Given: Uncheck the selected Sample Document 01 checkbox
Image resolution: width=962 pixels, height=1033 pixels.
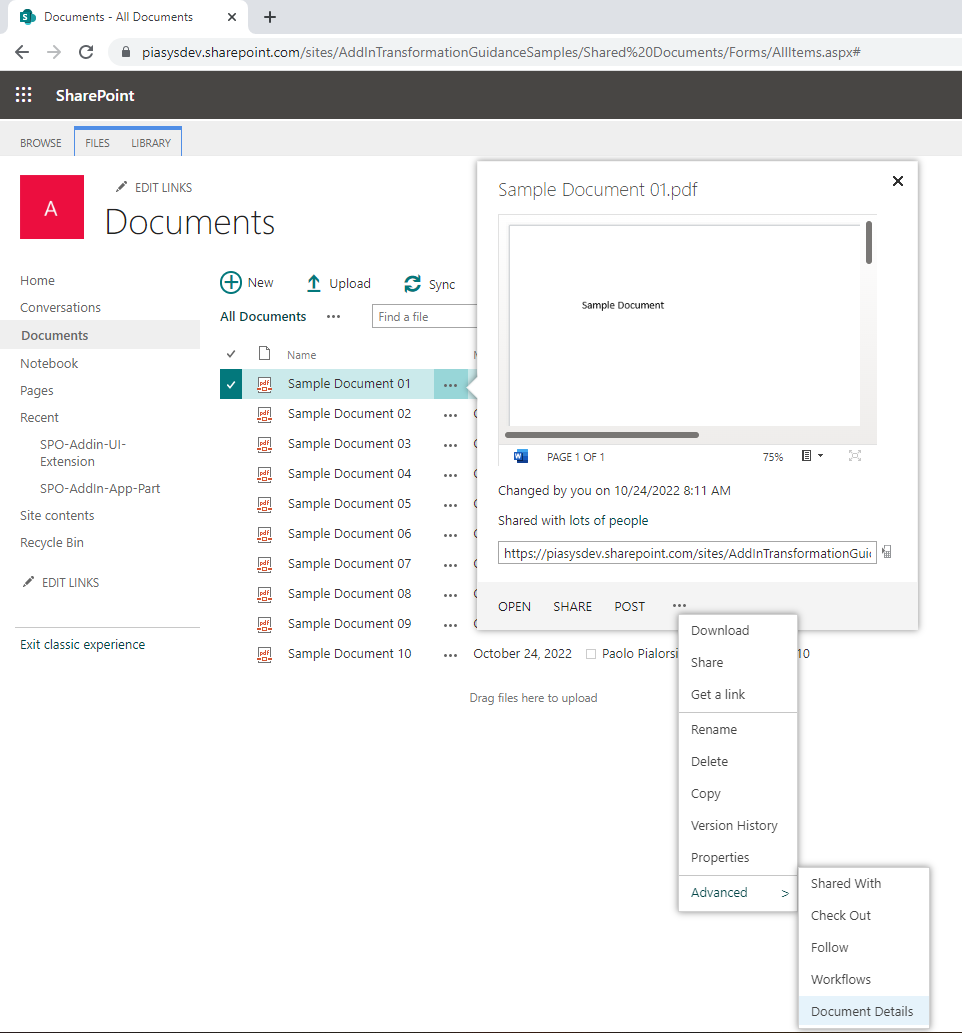Looking at the screenshot, I should pos(230,383).
